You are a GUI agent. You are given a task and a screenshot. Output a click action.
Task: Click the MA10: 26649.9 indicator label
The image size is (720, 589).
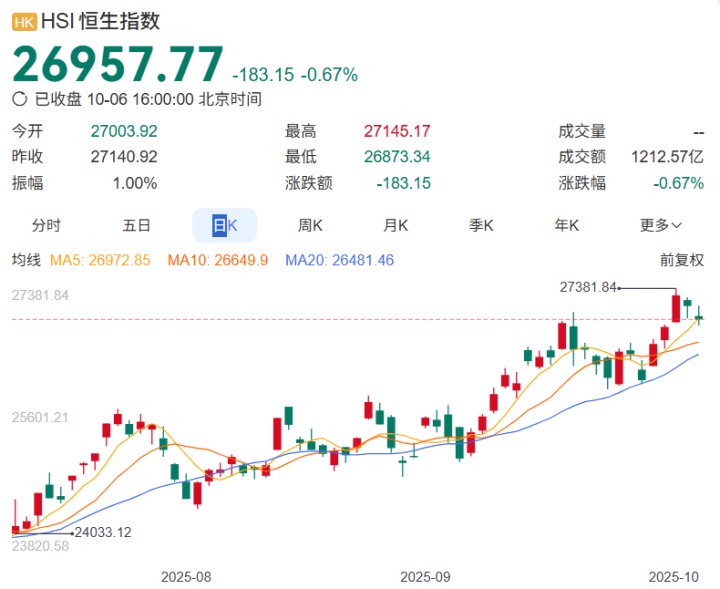point(218,260)
